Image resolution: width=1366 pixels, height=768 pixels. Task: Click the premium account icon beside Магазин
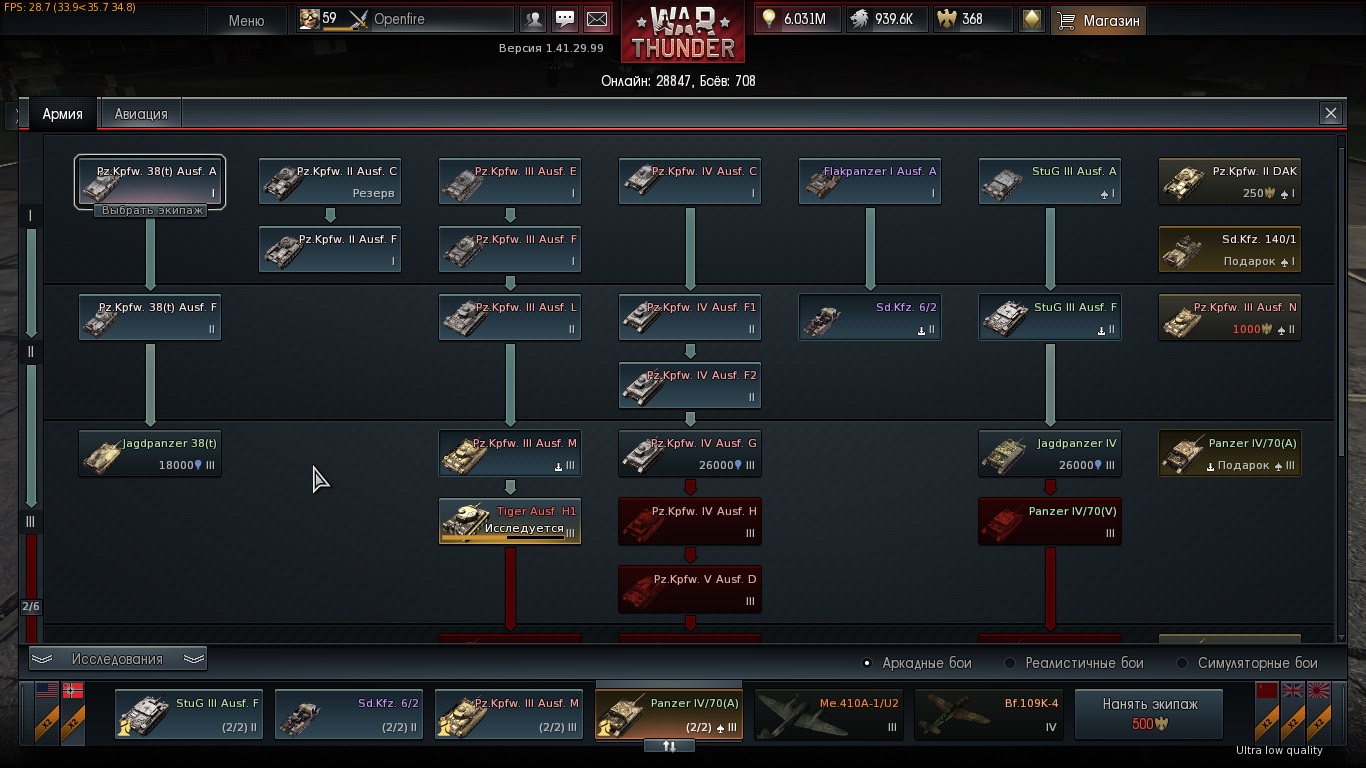point(1032,19)
